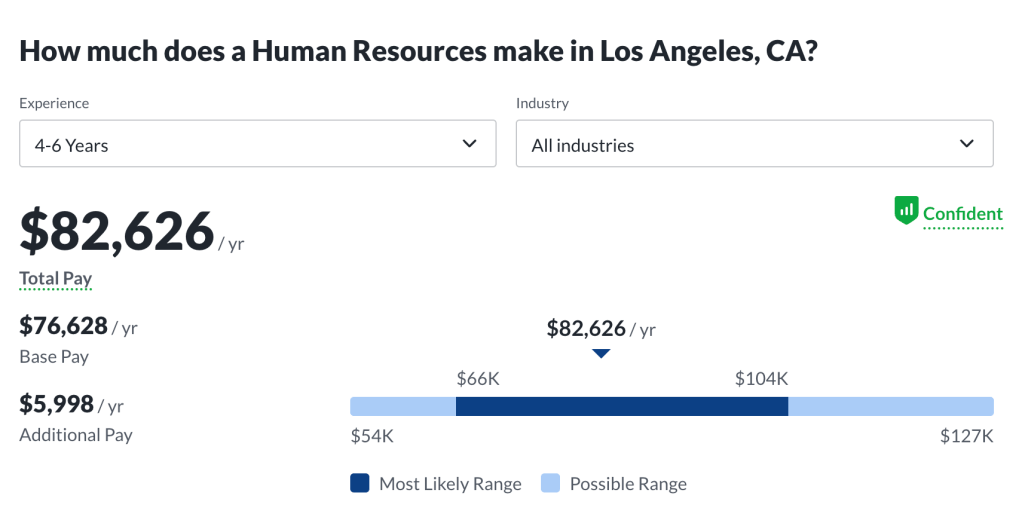Open the Experience dropdown showing 4-6 Years
This screenshot has width=1022, height=514.
(x=258, y=144)
